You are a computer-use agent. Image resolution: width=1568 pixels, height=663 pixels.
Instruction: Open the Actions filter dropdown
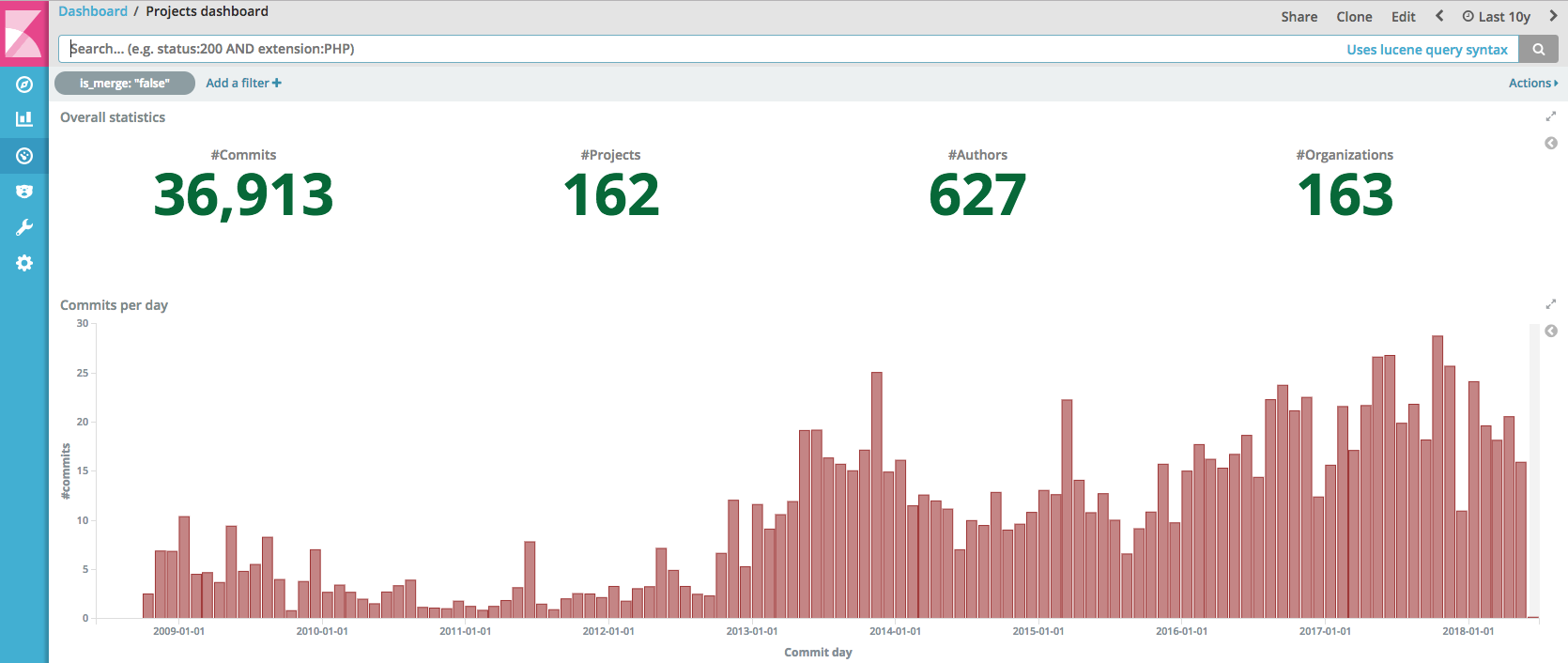click(x=1532, y=84)
